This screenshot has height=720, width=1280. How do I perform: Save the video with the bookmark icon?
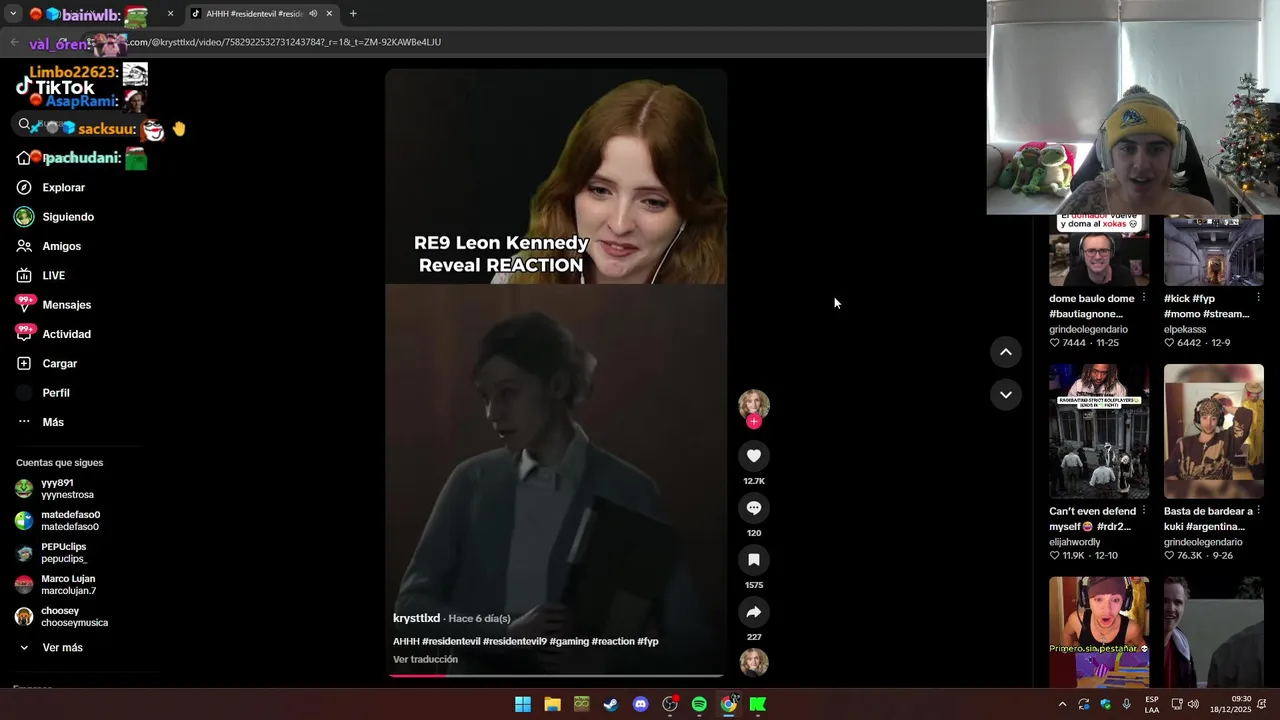(x=754, y=560)
